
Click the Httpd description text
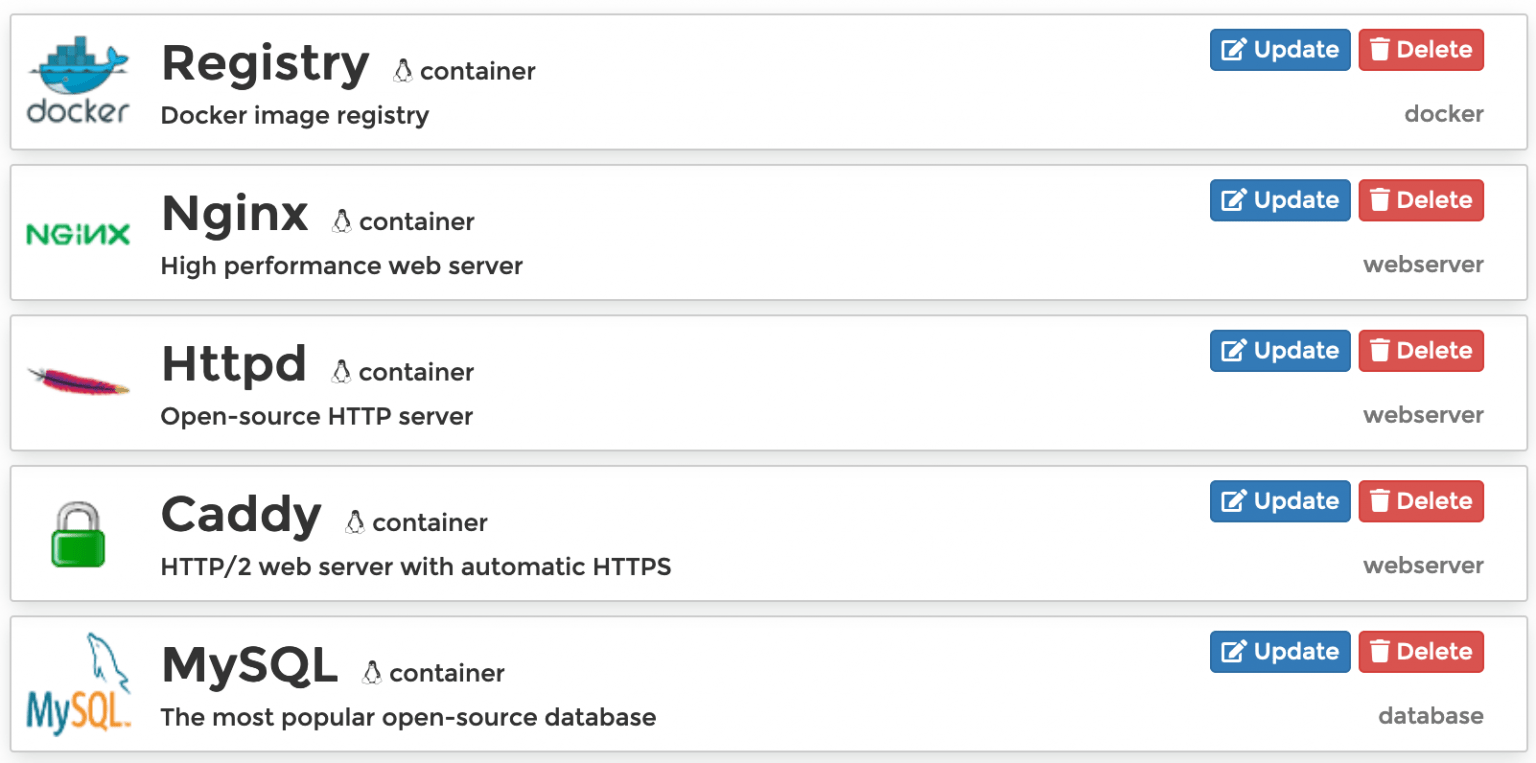(316, 416)
